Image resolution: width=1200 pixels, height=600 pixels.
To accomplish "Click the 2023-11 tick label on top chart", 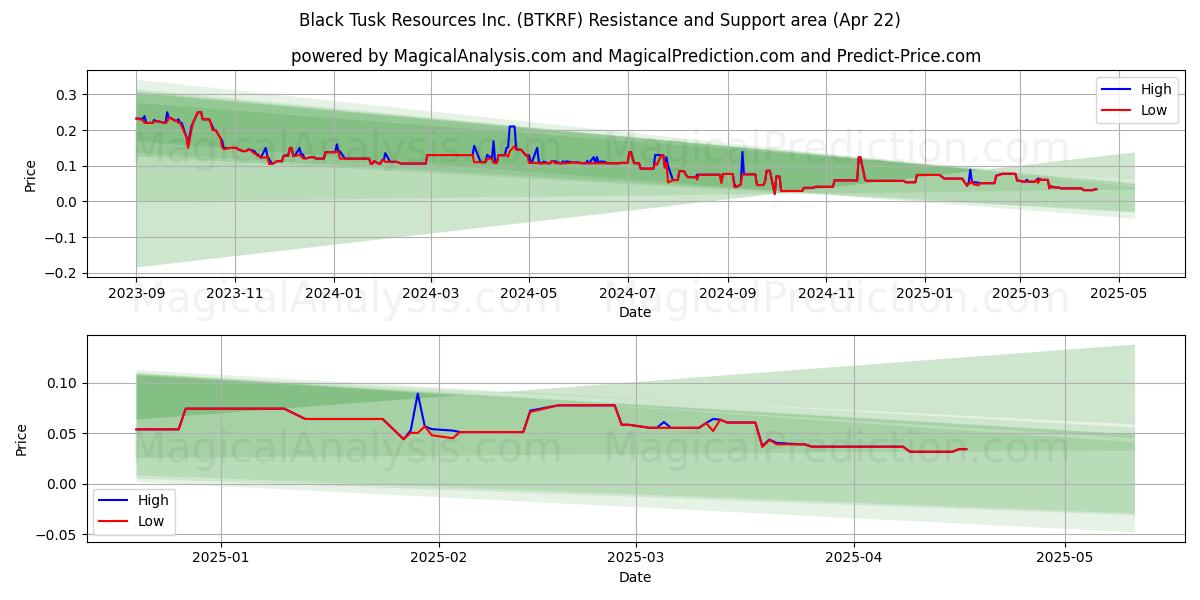I will point(235,294).
